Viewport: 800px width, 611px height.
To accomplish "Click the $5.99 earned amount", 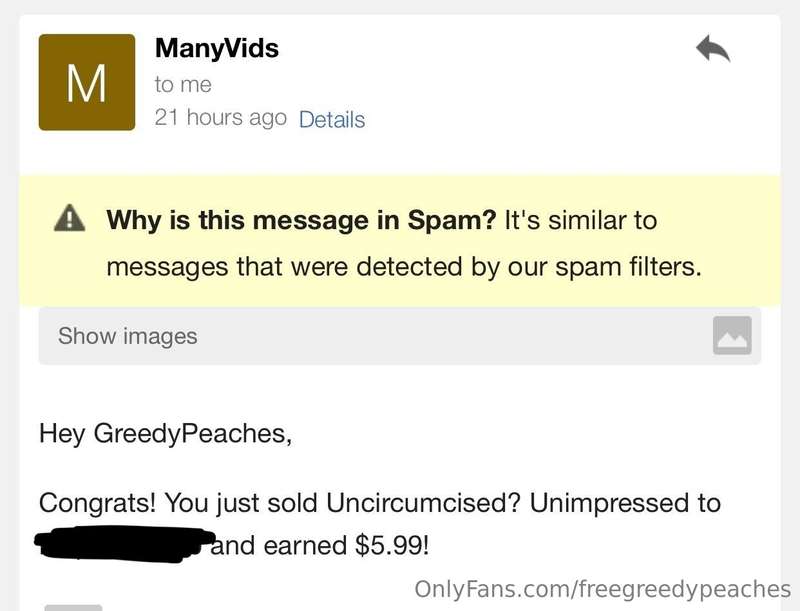I will 392,545.
